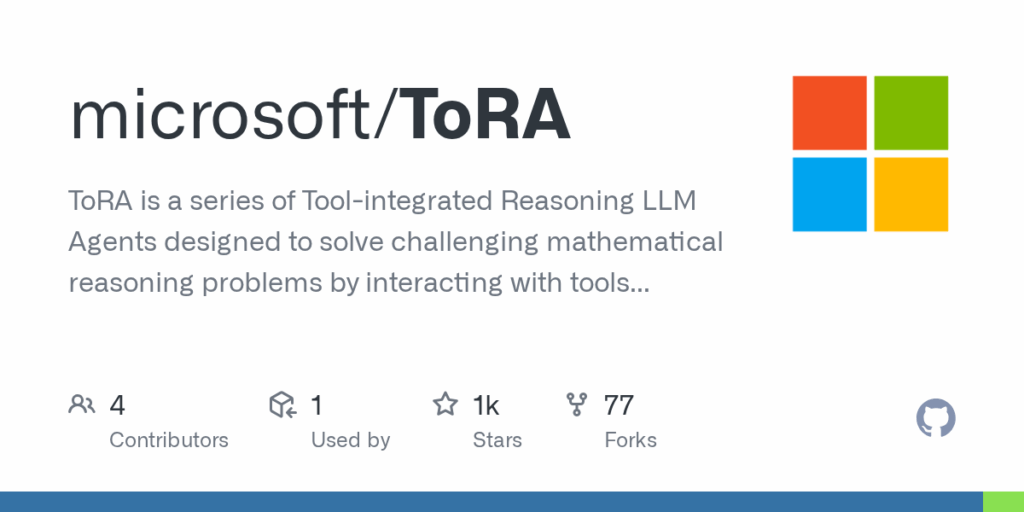
Task: Click the contributors people icon
Action: tap(82, 405)
